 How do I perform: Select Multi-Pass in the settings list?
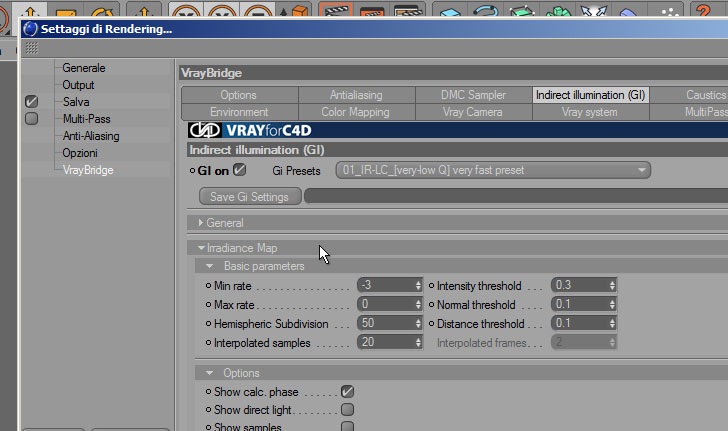pos(87,119)
